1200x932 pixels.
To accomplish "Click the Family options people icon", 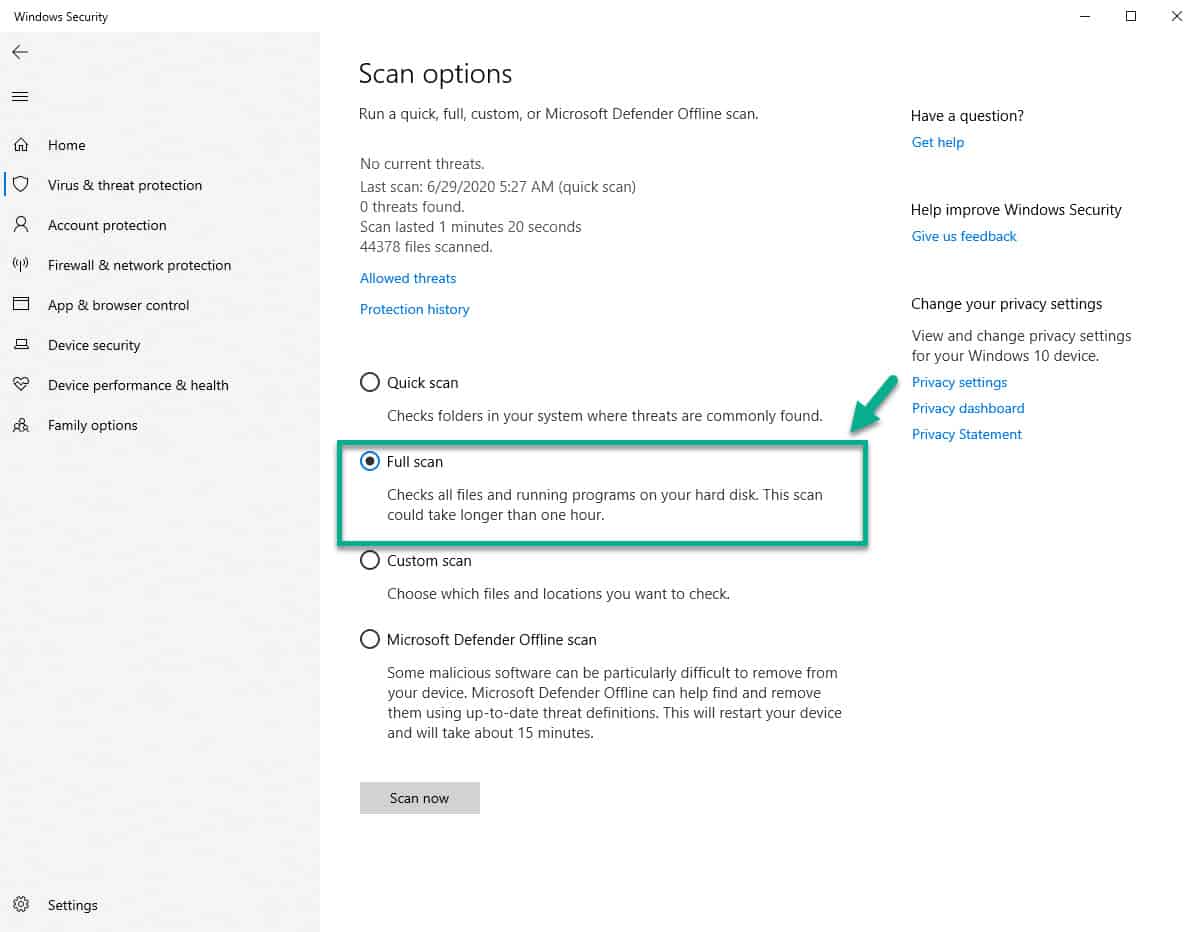I will [21, 425].
